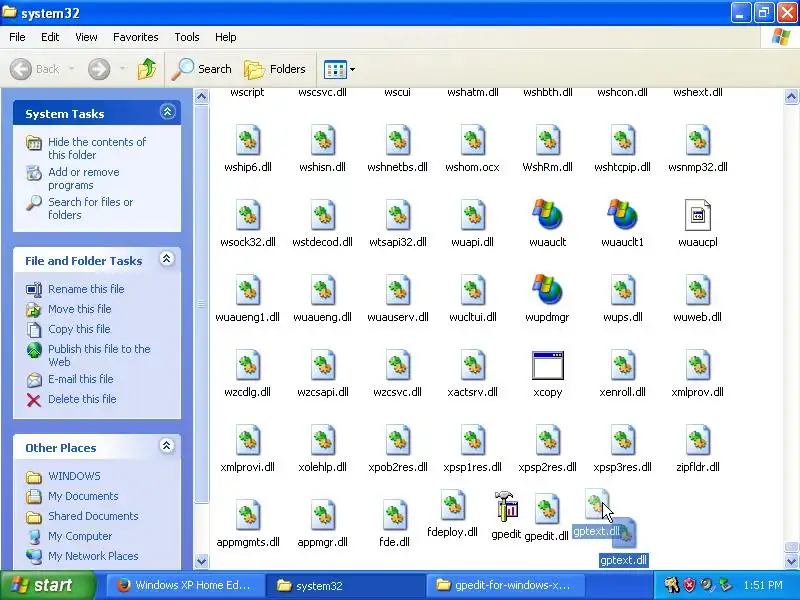
Task: Go to My Documents link
Action: (83, 495)
